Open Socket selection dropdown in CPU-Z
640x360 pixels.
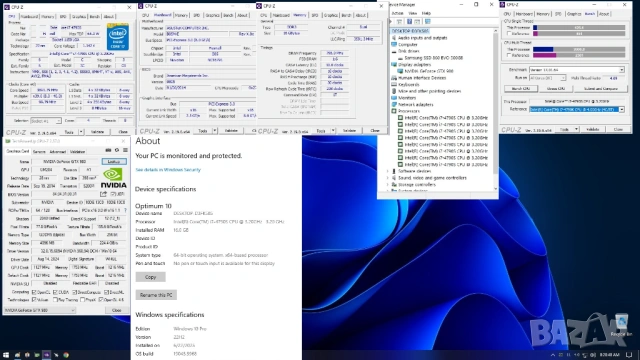pos(46,121)
